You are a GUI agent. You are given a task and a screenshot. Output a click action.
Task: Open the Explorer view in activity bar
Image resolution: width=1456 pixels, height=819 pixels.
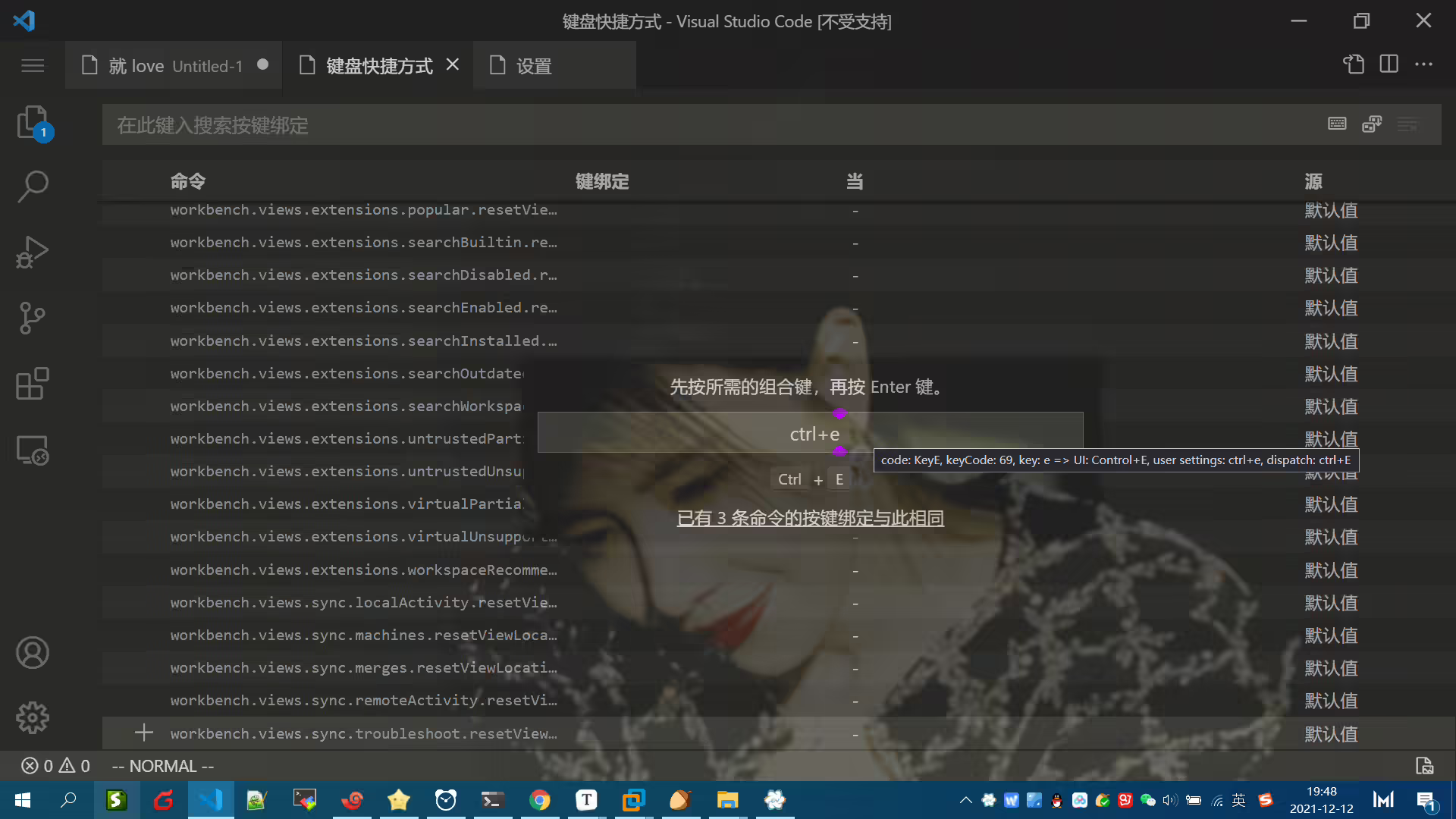click(x=33, y=122)
